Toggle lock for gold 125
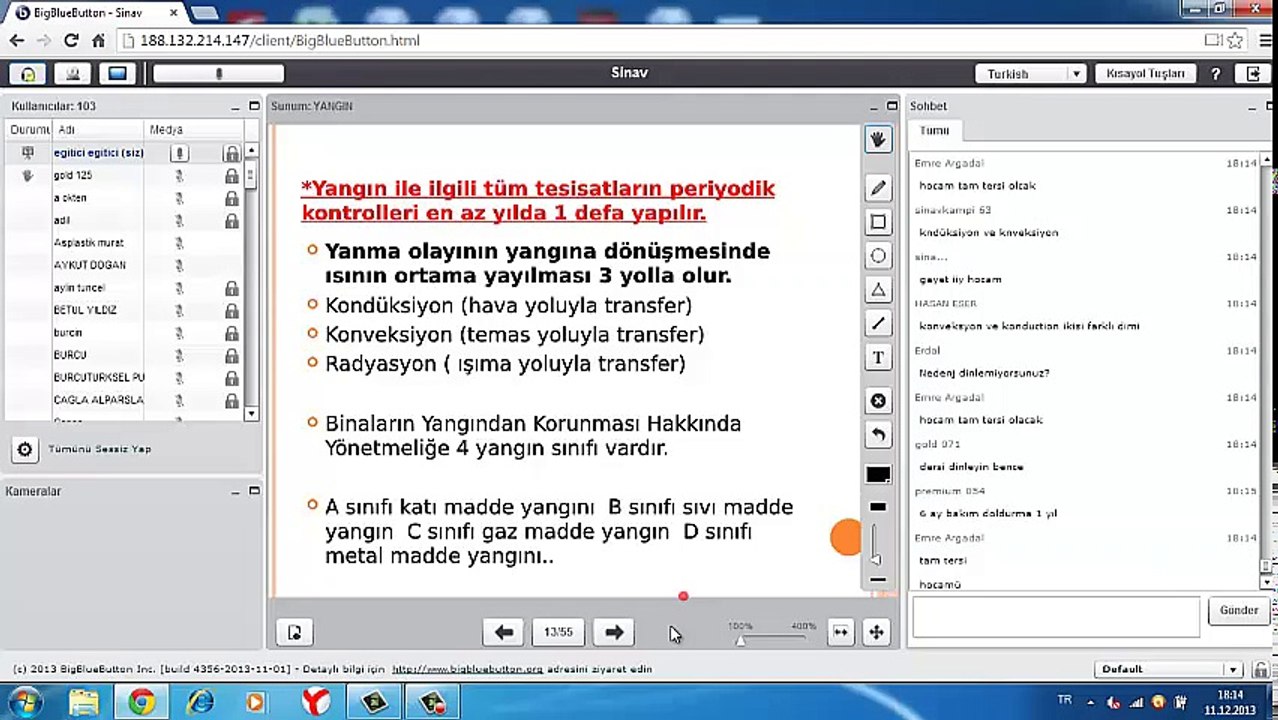This screenshot has width=1278, height=720. click(231, 175)
